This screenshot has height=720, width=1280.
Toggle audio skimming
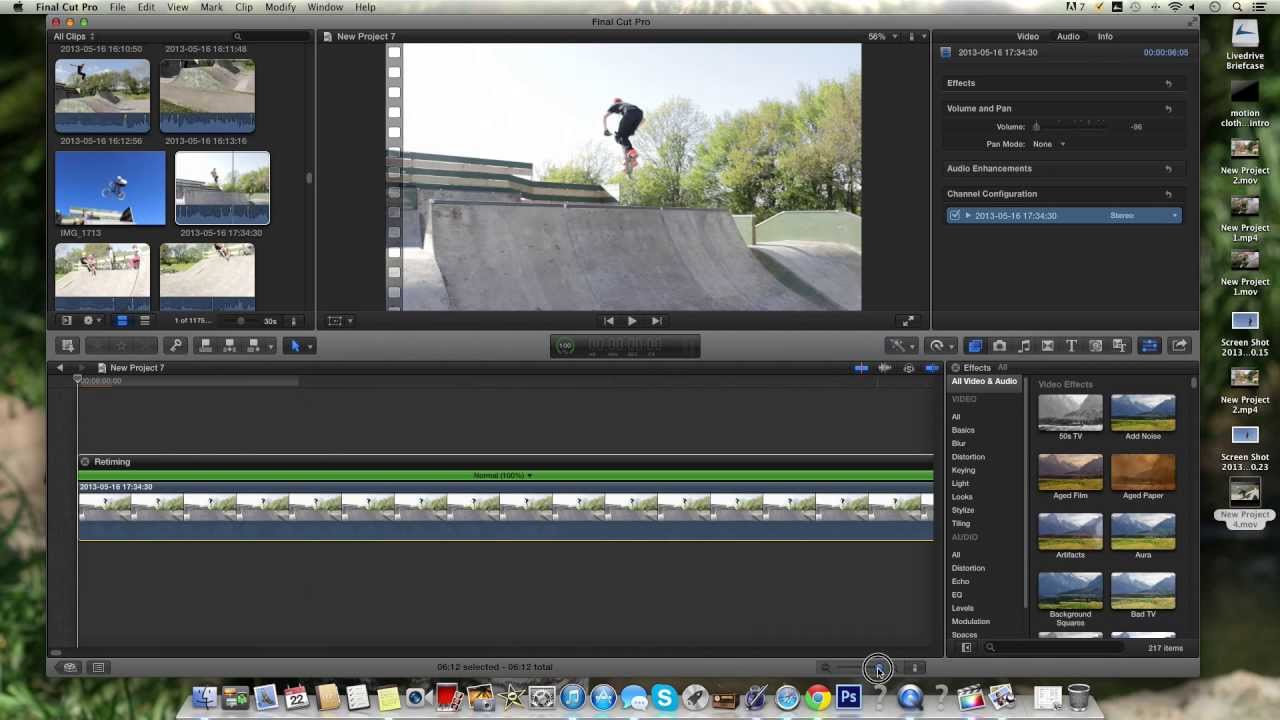point(884,367)
